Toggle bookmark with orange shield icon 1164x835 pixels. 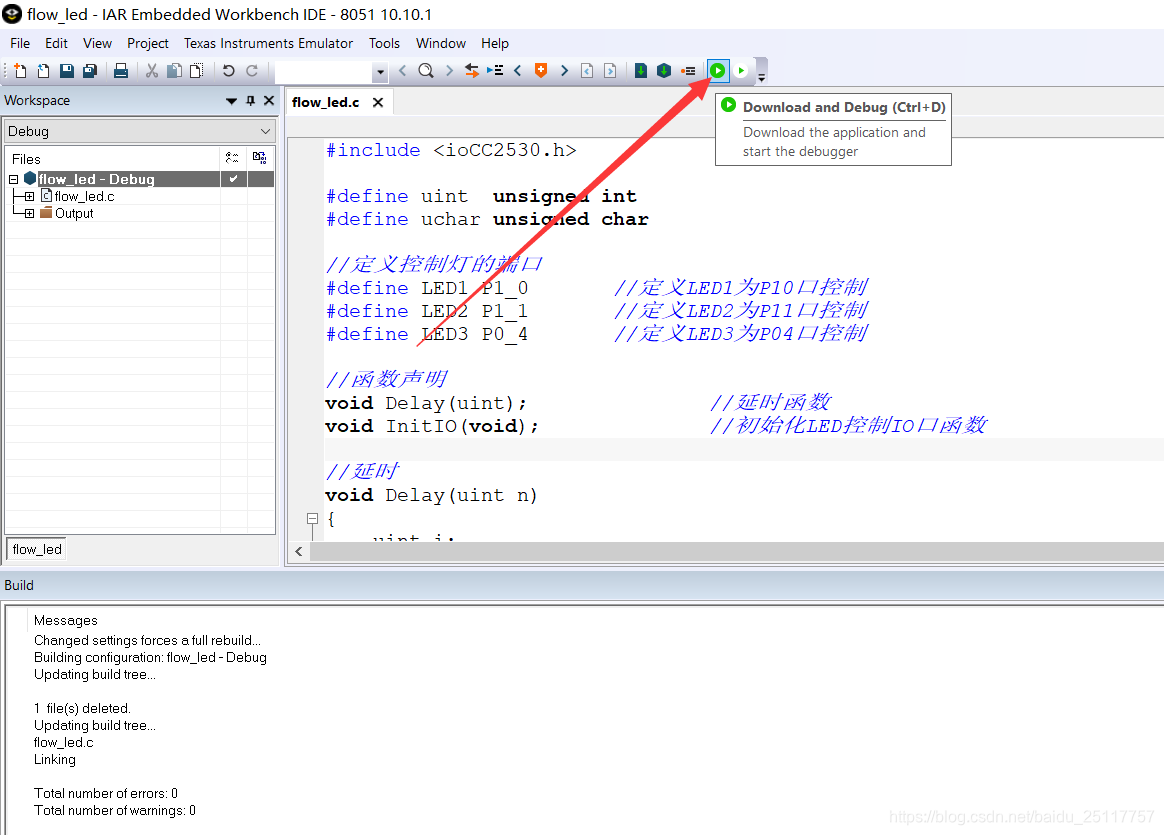(x=541, y=71)
